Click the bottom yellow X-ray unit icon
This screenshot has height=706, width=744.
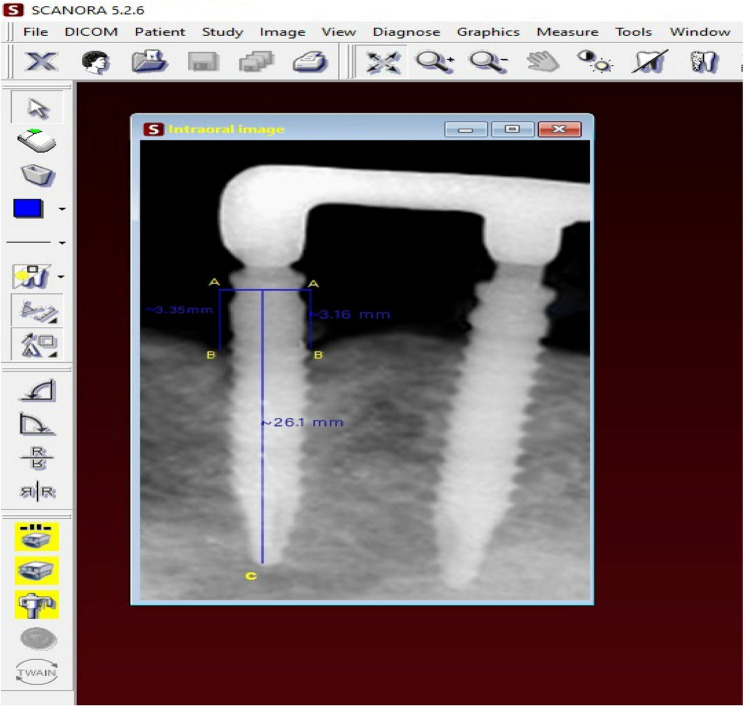pyautogui.click(x=37, y=604)
